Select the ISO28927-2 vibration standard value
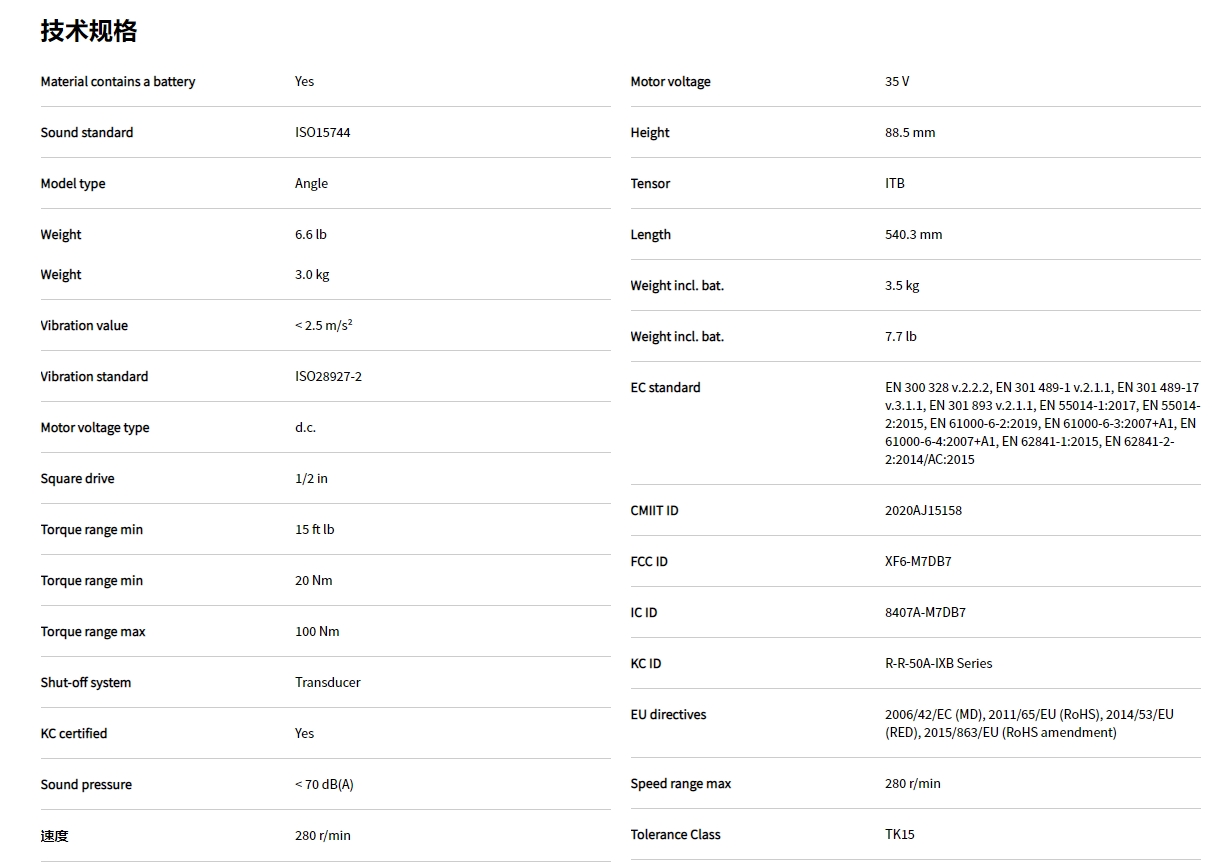This screenshot has height=863, width=1227. (x=328, y=377)
